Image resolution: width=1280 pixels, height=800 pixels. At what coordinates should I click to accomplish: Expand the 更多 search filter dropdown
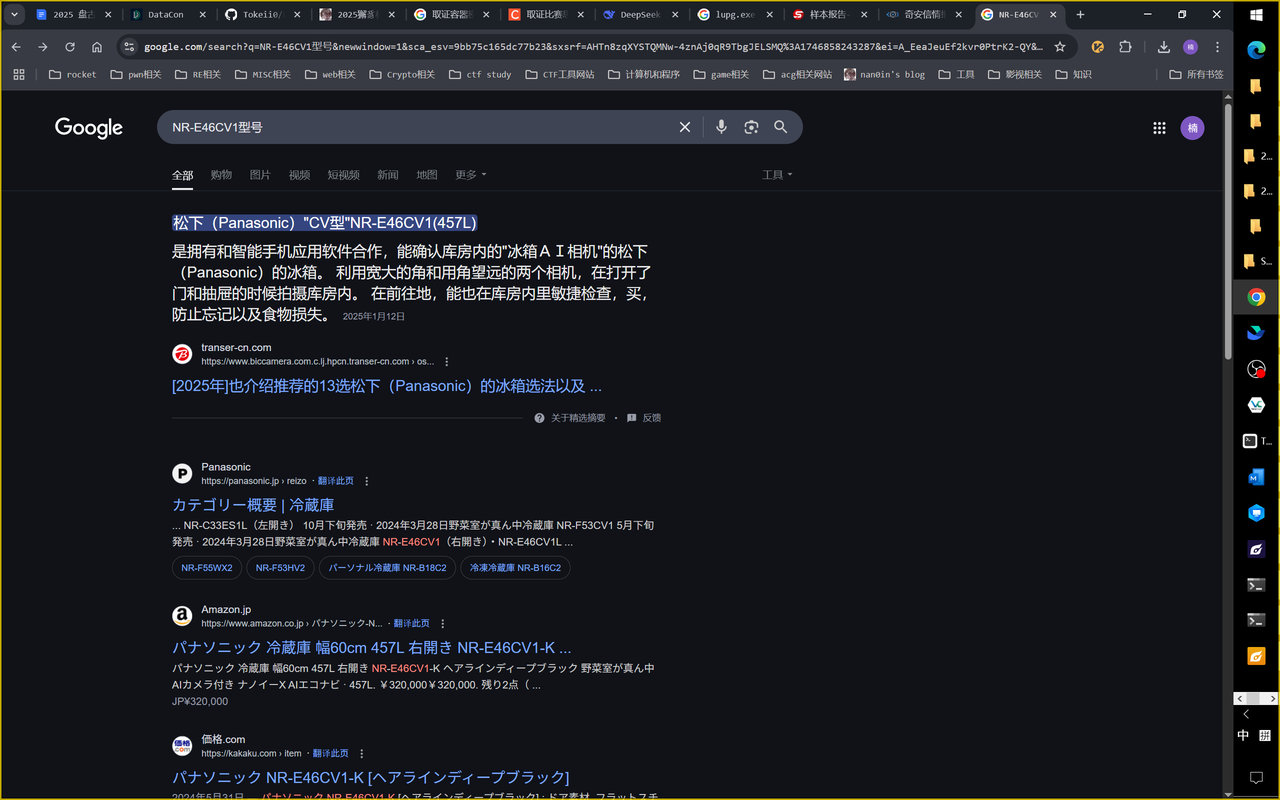[471, 175]
